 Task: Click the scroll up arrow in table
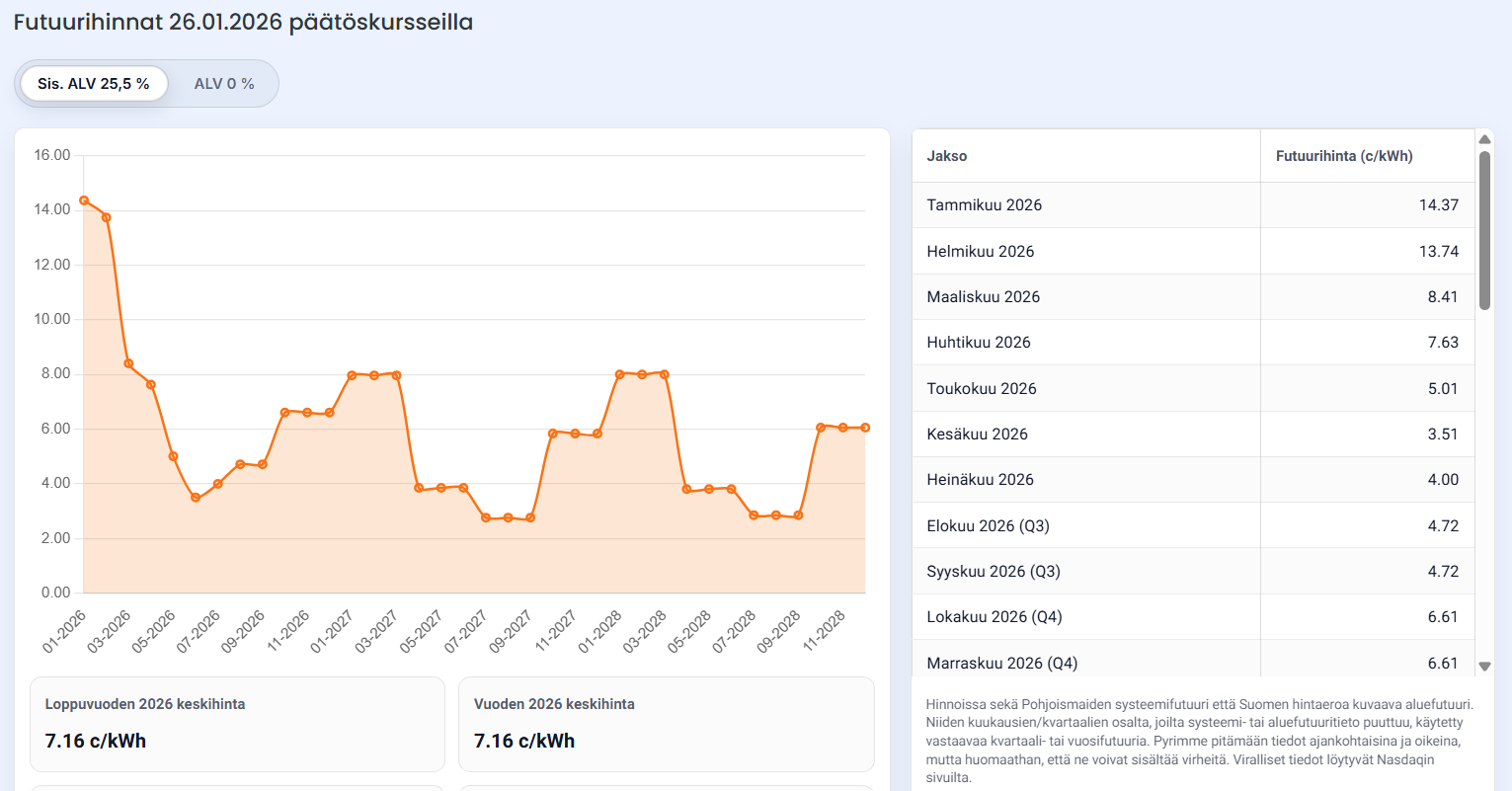coord(1483,139)
